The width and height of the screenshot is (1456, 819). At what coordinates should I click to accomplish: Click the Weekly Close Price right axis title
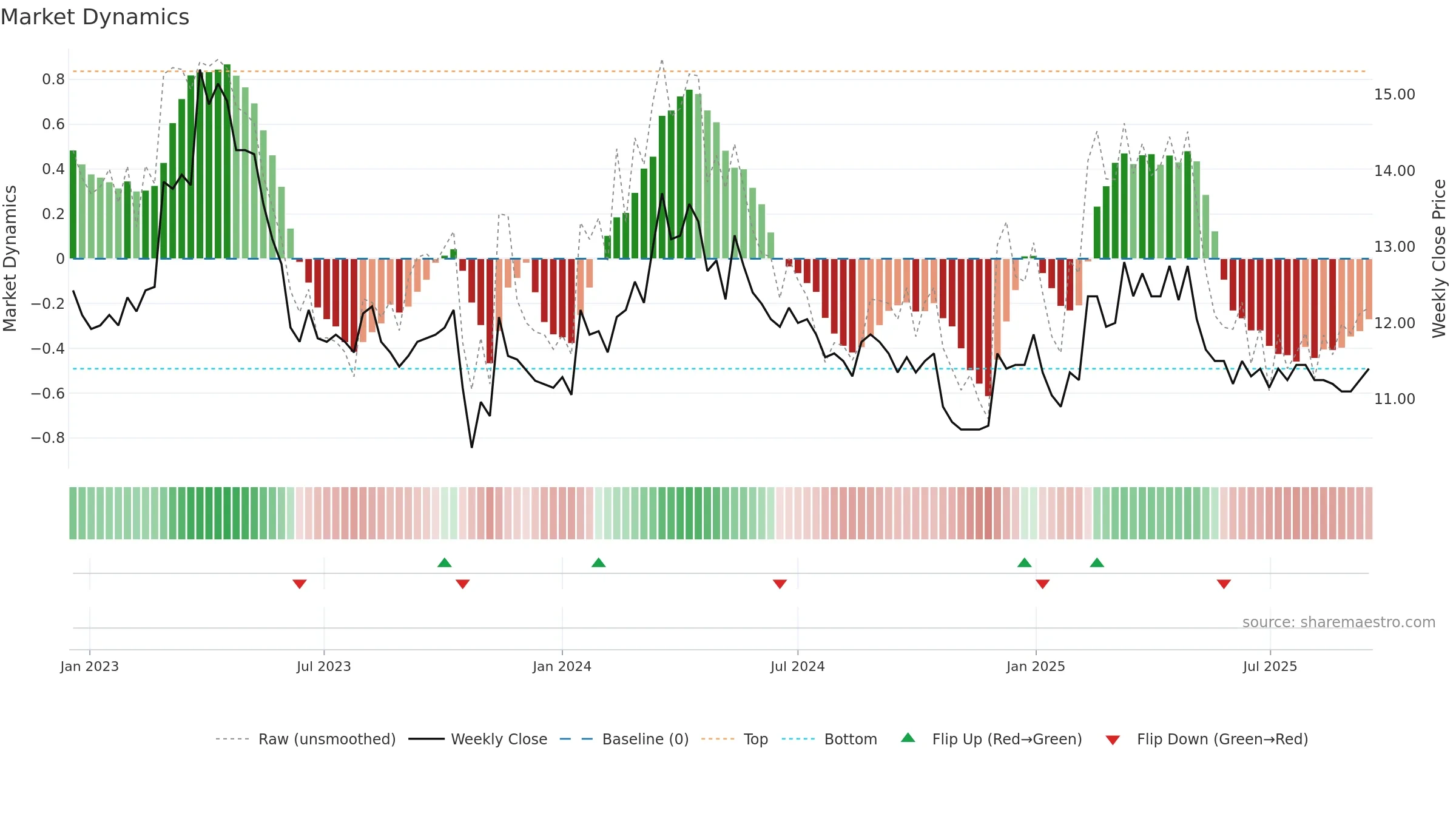1439,258
